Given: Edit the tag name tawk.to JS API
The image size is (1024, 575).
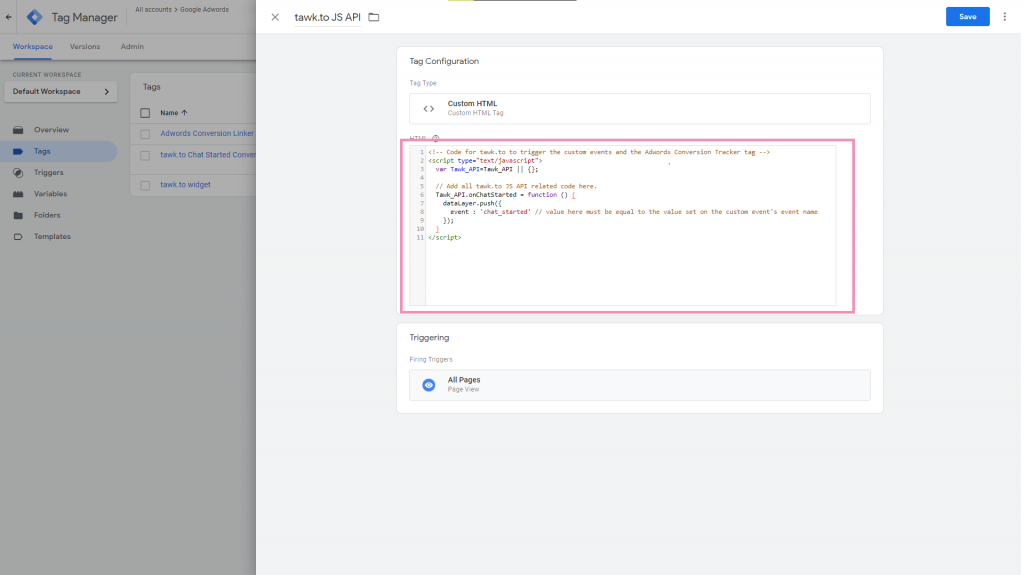Looking at the screenshot, I should [x=327, y=17].
